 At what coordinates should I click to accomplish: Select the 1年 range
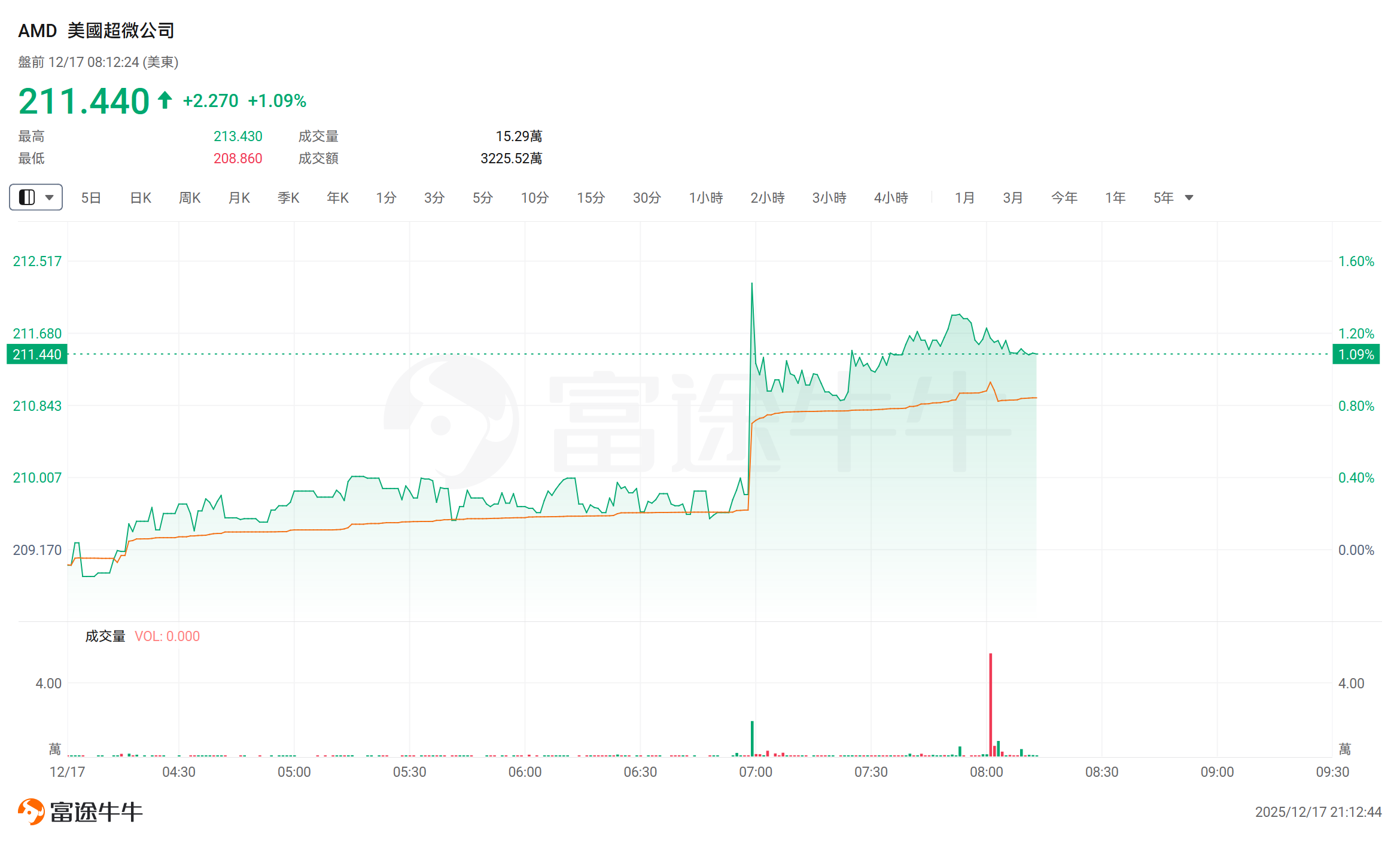tap(1115, 198)
